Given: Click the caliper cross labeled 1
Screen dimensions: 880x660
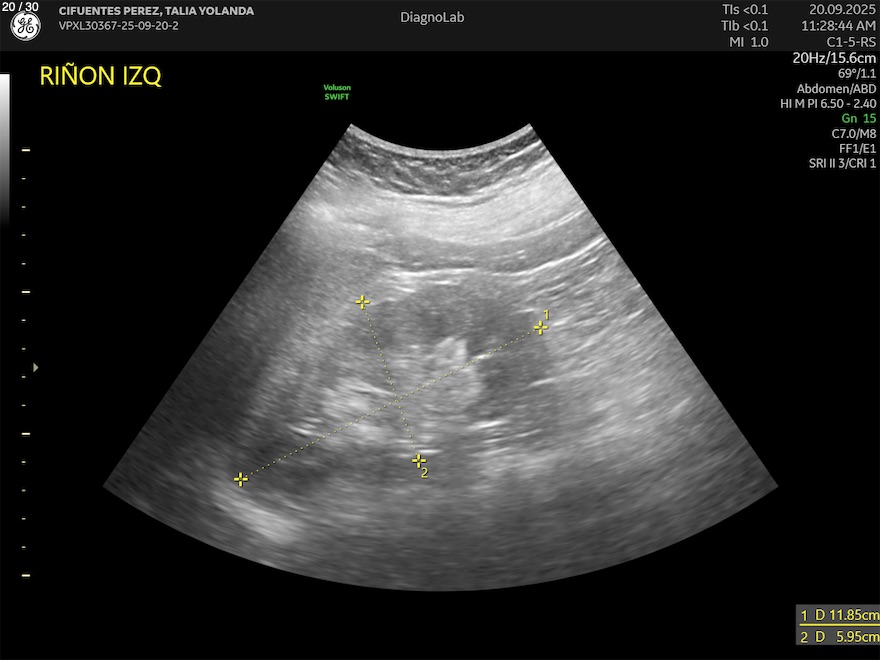Looking at the screenshot, I should tap(540, 327).
